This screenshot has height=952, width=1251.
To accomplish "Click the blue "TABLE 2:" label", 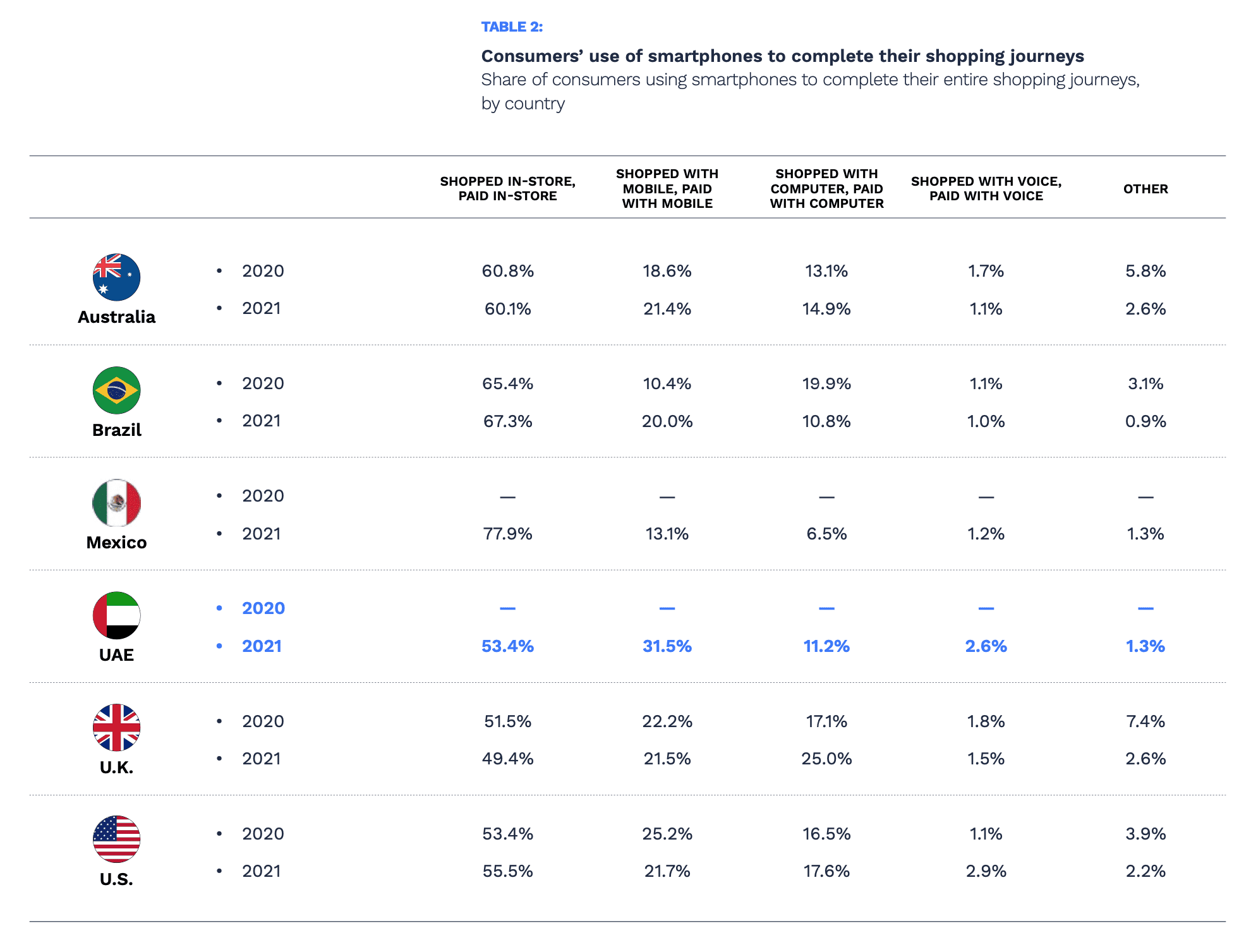I will (512, 27).
